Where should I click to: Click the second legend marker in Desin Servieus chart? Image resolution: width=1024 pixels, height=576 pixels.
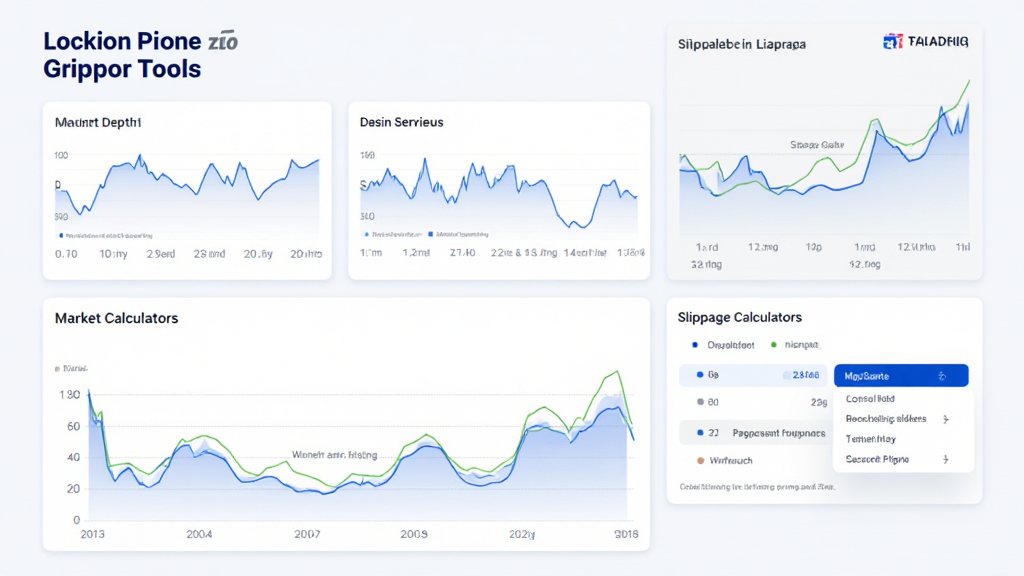(x=430, y=234)
